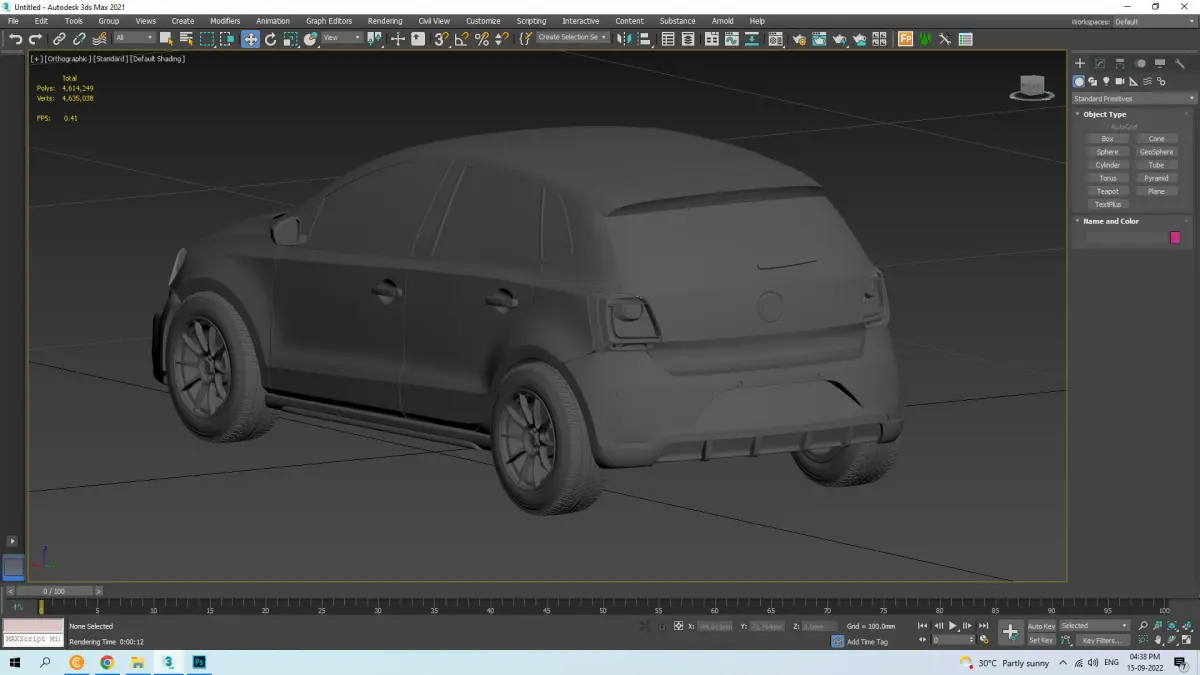Select the Cameras category icon
The height and width of the screenshot is (675, 1200).
click(x=1120, y=81)
